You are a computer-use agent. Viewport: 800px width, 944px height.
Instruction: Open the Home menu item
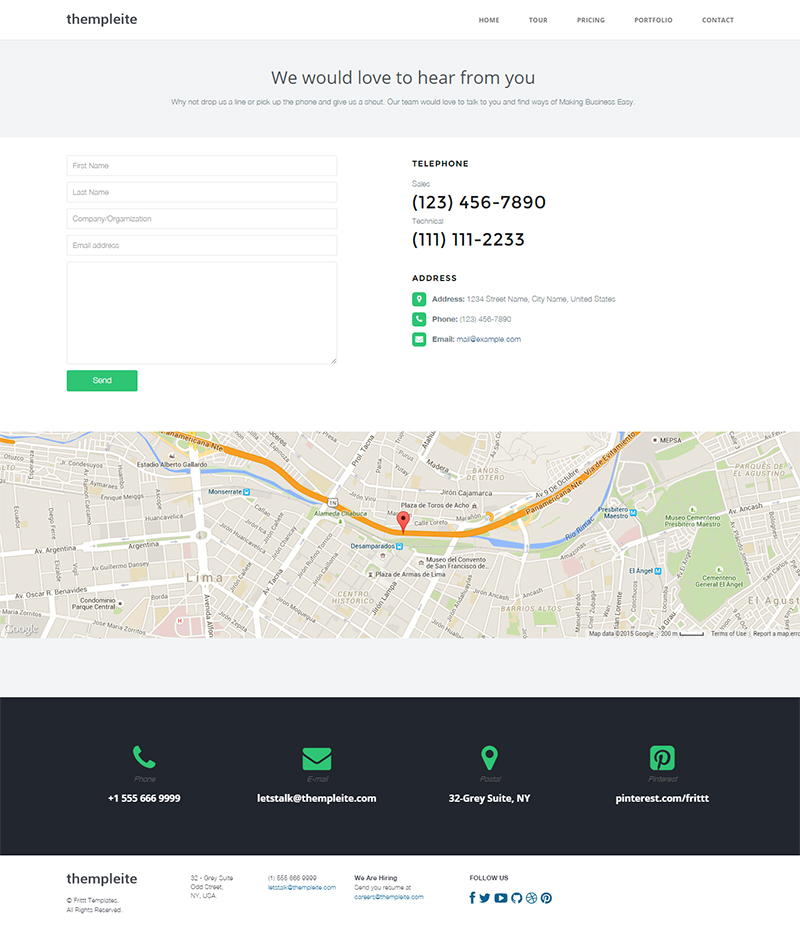(x=489, y=20)
